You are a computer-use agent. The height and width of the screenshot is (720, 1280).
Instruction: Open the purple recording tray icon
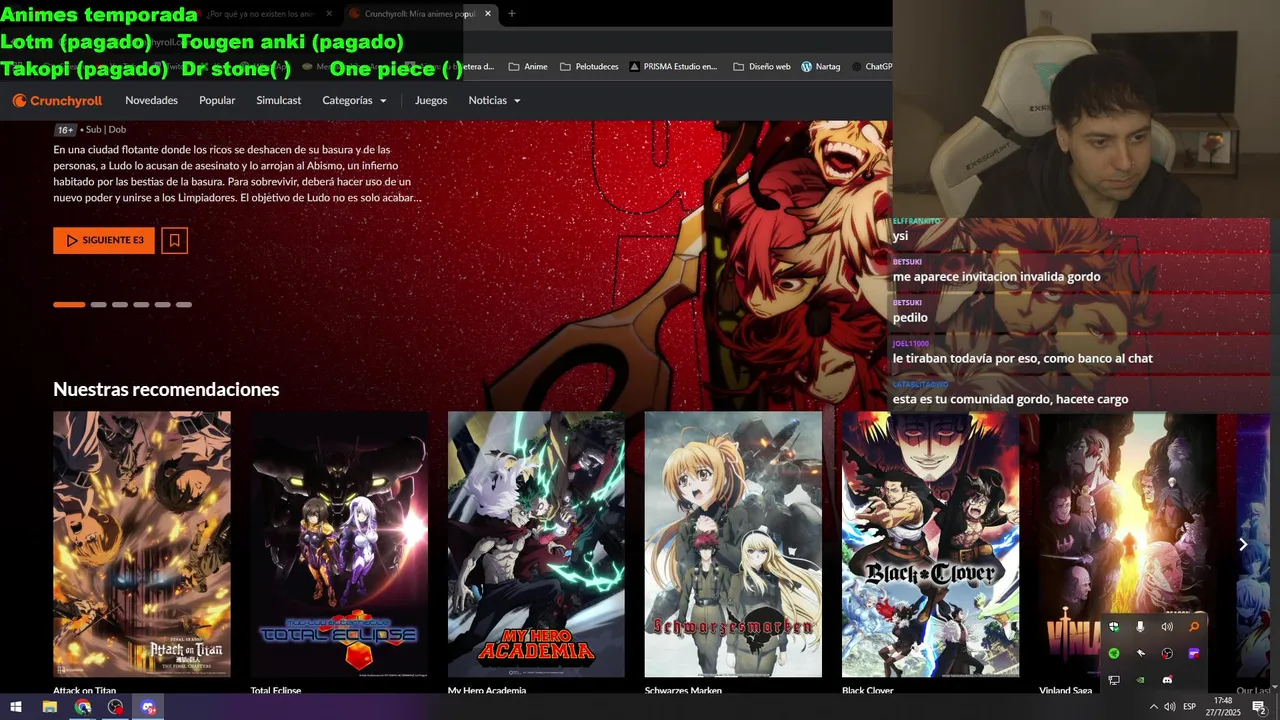click(x=1193, y=653)
